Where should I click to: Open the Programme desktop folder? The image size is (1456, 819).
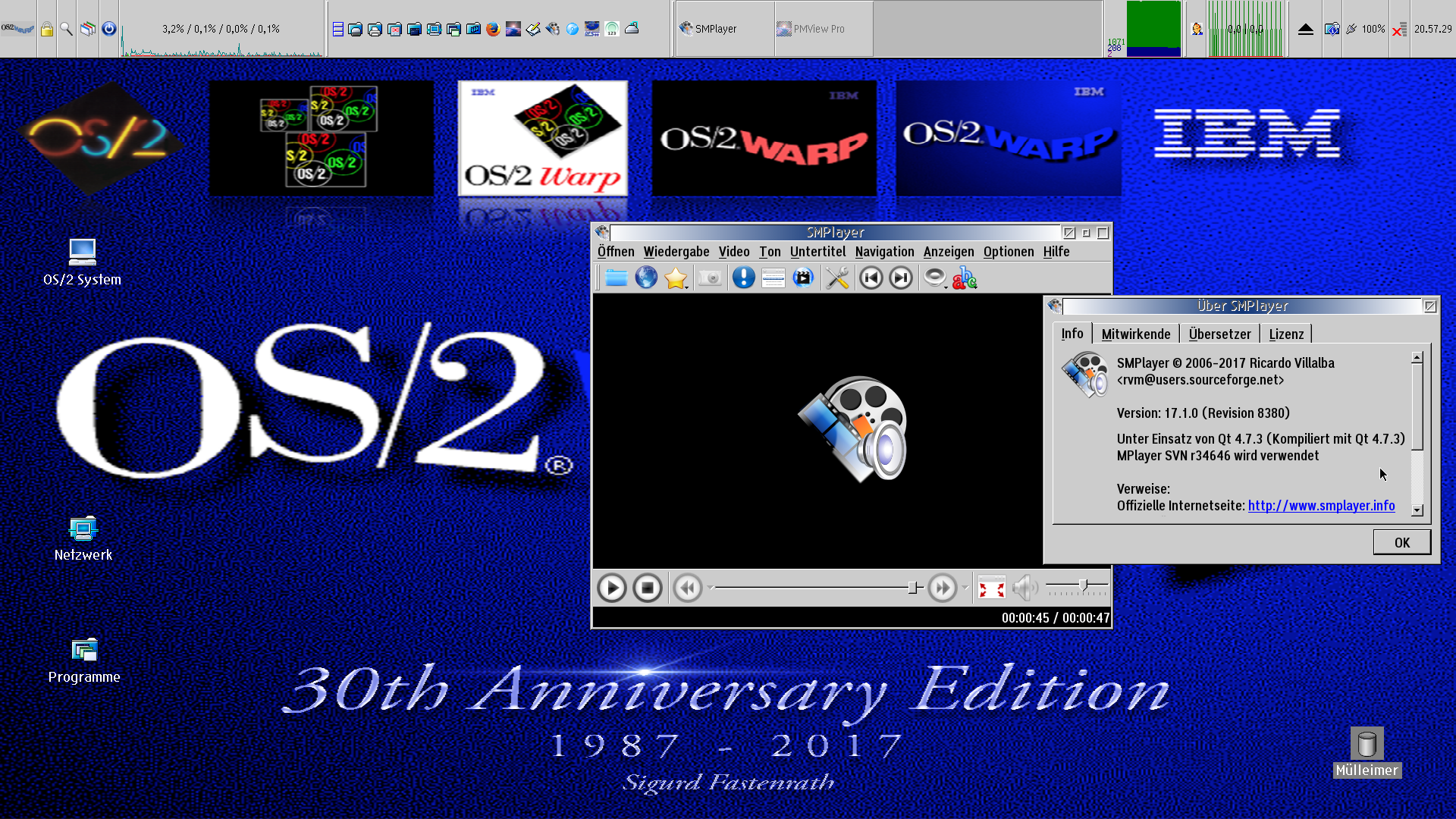click(x=84, y=661)
